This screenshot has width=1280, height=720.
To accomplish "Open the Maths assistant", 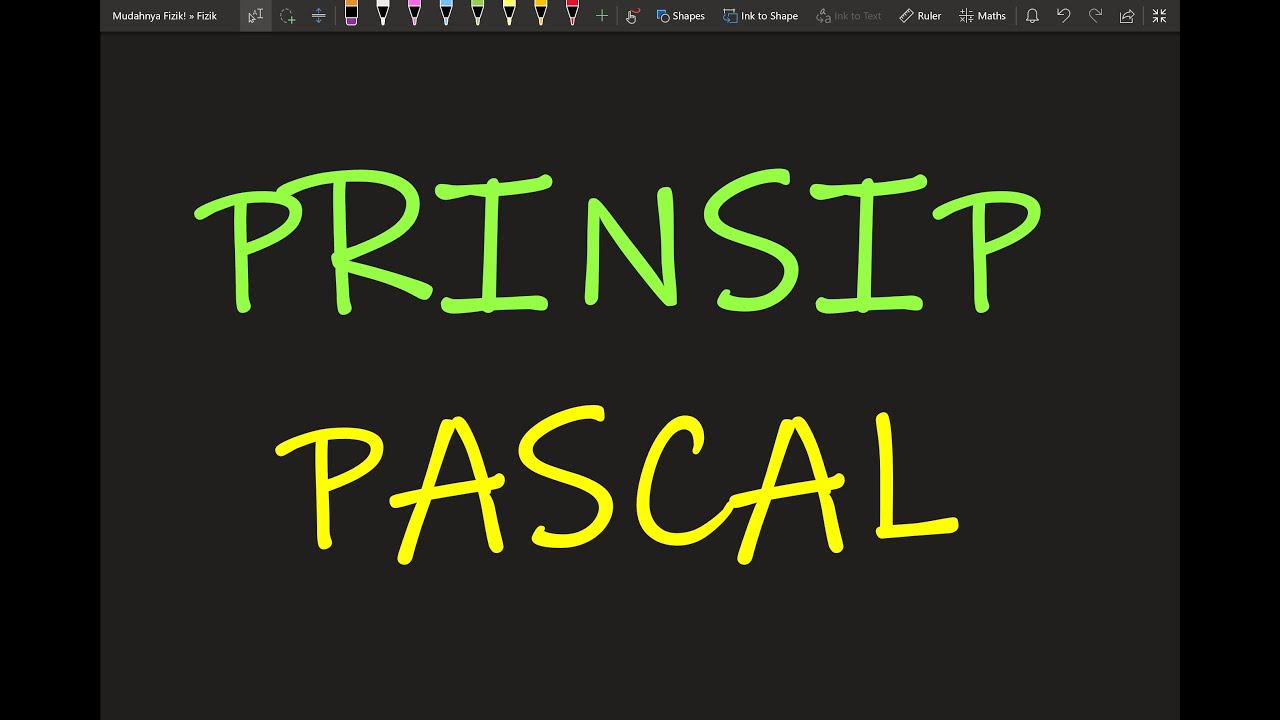I will click(983, 15).
